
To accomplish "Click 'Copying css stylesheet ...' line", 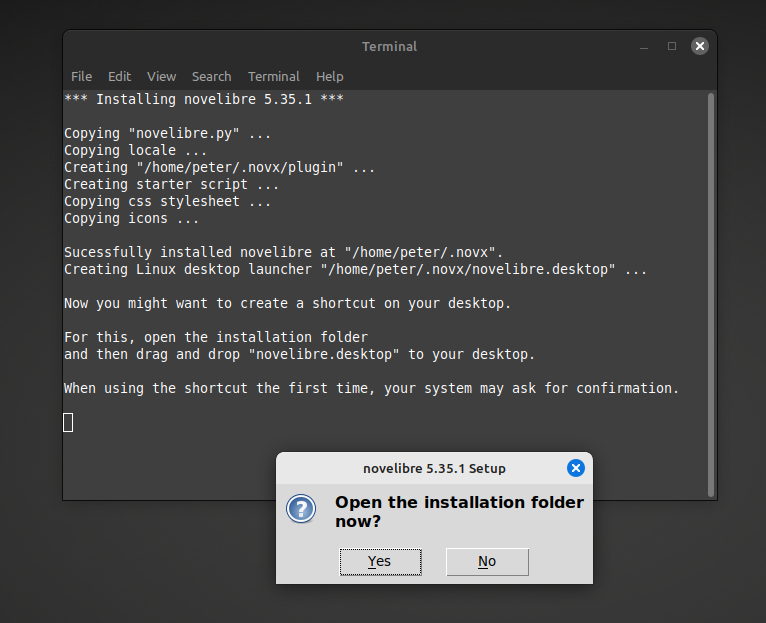I will click(168, 201).
